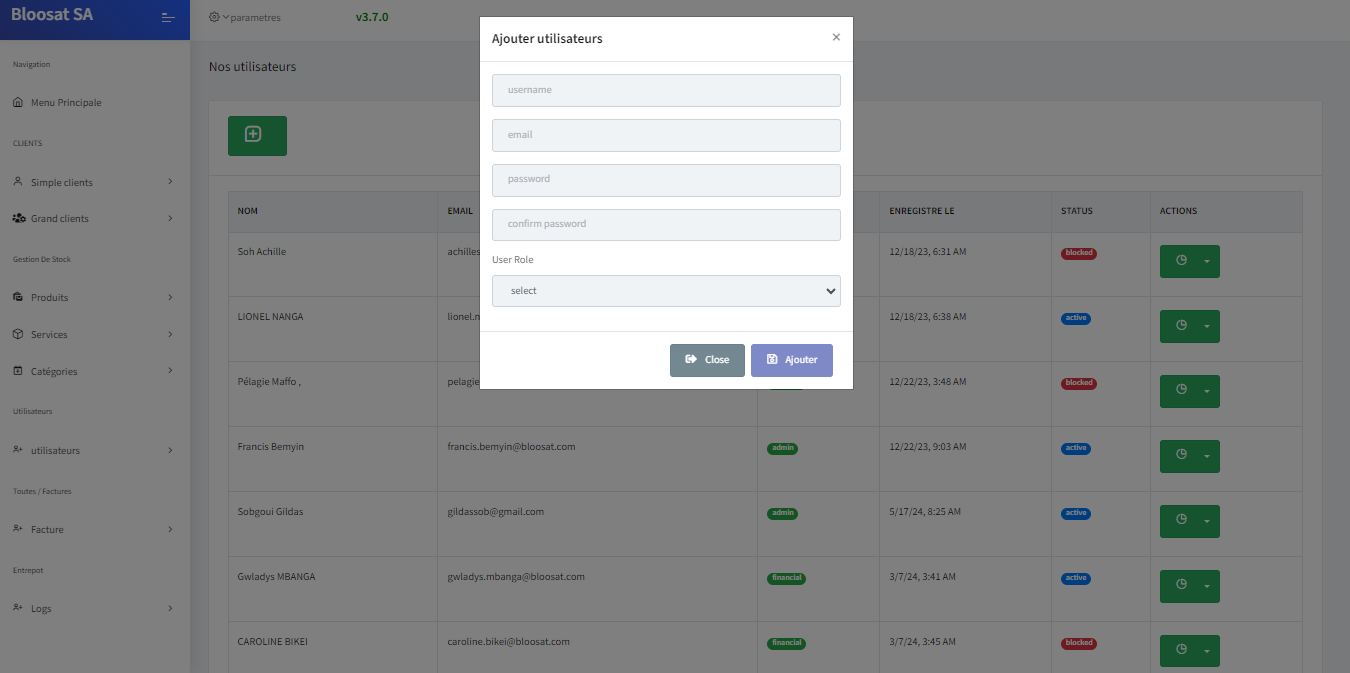Click the Produits icon in sidebar

(x=18, y=297)
